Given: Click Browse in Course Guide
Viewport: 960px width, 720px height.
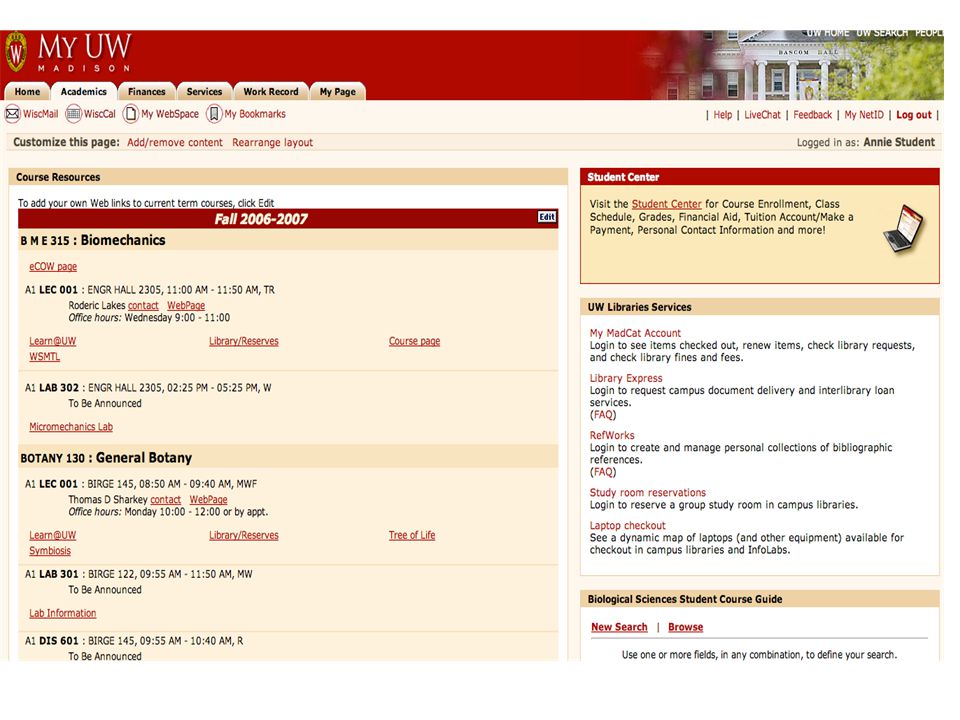Looking at the screenshot, I should coord(686,627).
